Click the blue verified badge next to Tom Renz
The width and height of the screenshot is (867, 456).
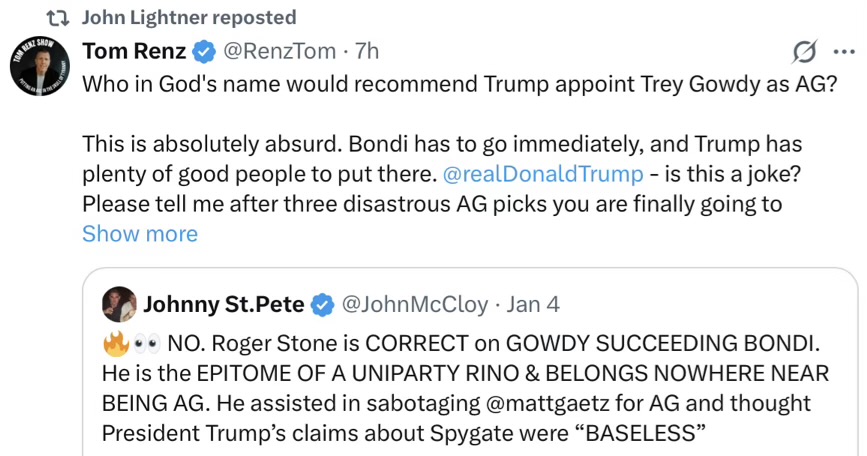coord(203,50)
